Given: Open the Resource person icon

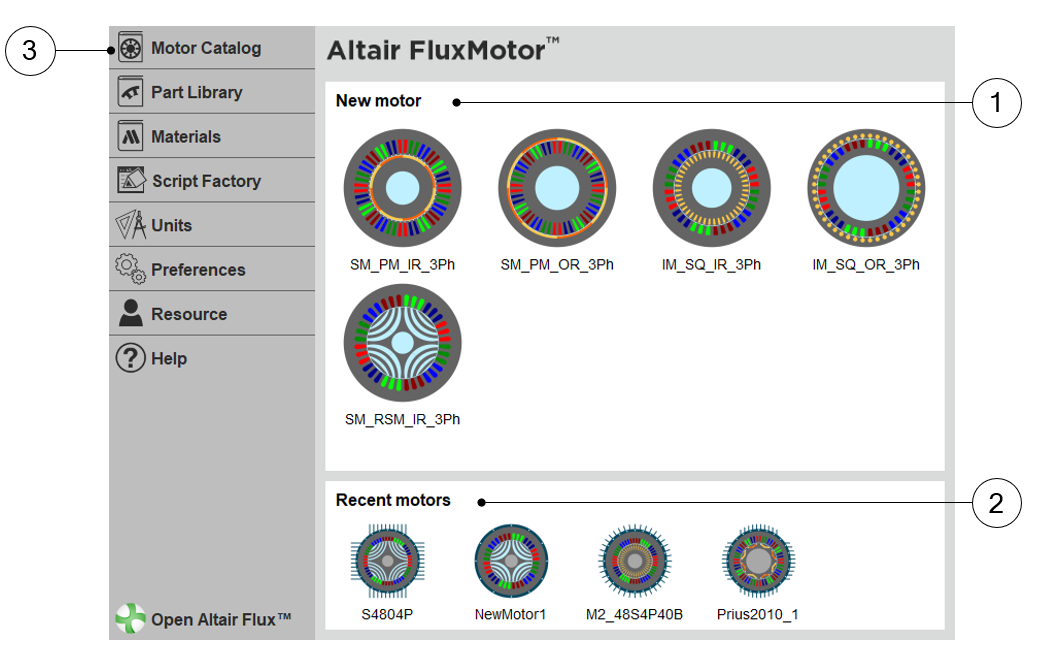Looking at the screenshot, I should pos(131,313).
